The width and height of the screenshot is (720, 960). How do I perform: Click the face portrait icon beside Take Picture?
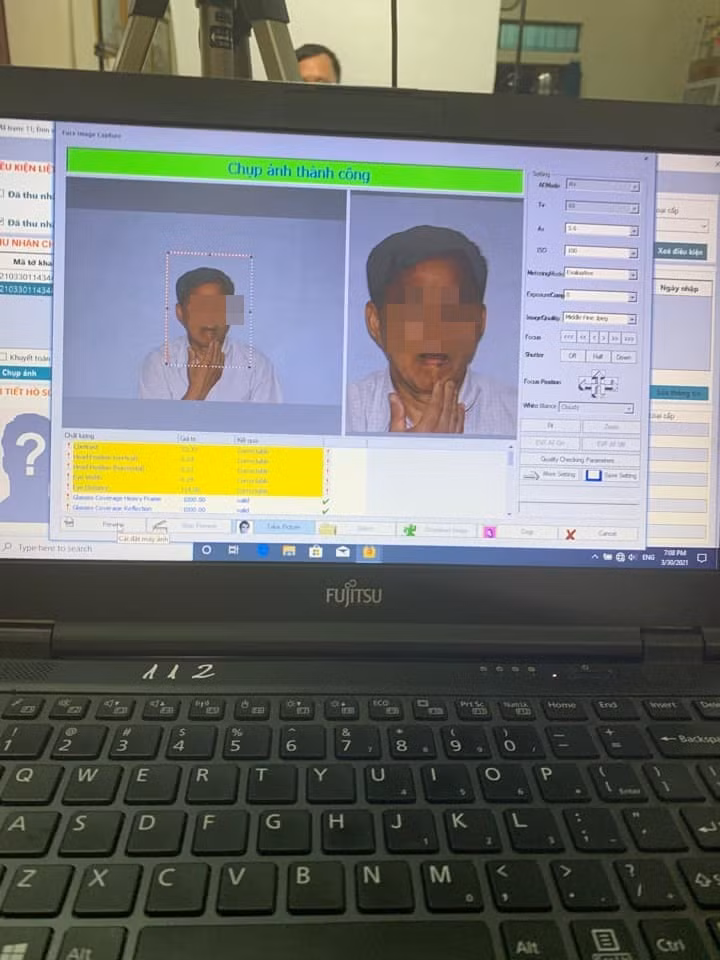[244, 527]
